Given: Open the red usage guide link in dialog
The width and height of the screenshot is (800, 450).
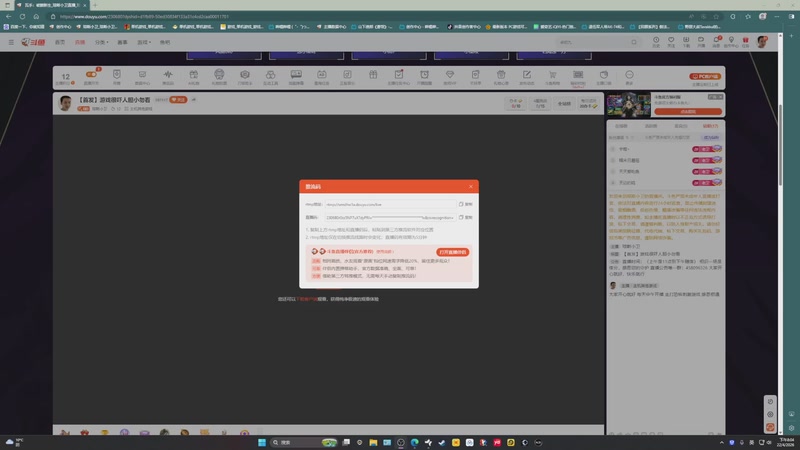Looking at the screenshot, I should click(x=385, y=252).
